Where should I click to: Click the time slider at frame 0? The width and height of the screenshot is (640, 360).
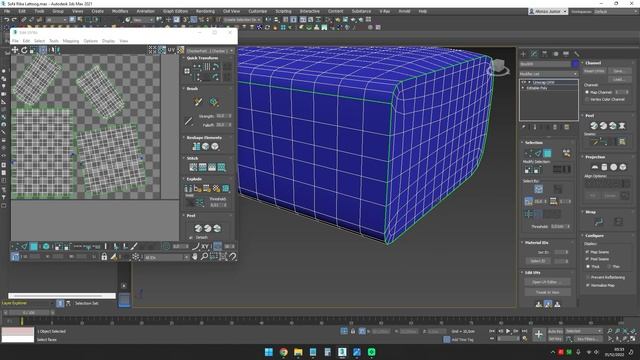coord(29,313)
